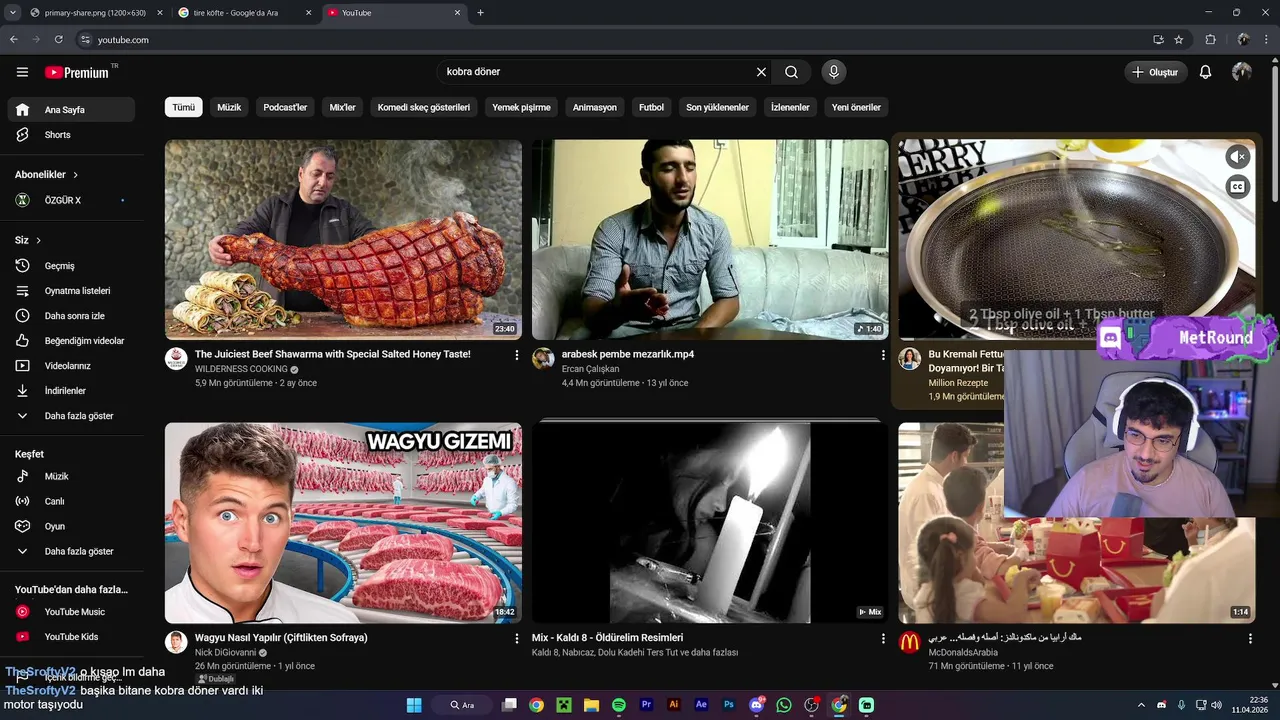Image resolution: width=1280 pixels, height=720 pixels.
Task: Open Premiere Pro from the taskbar
Action: click(646, 705)
